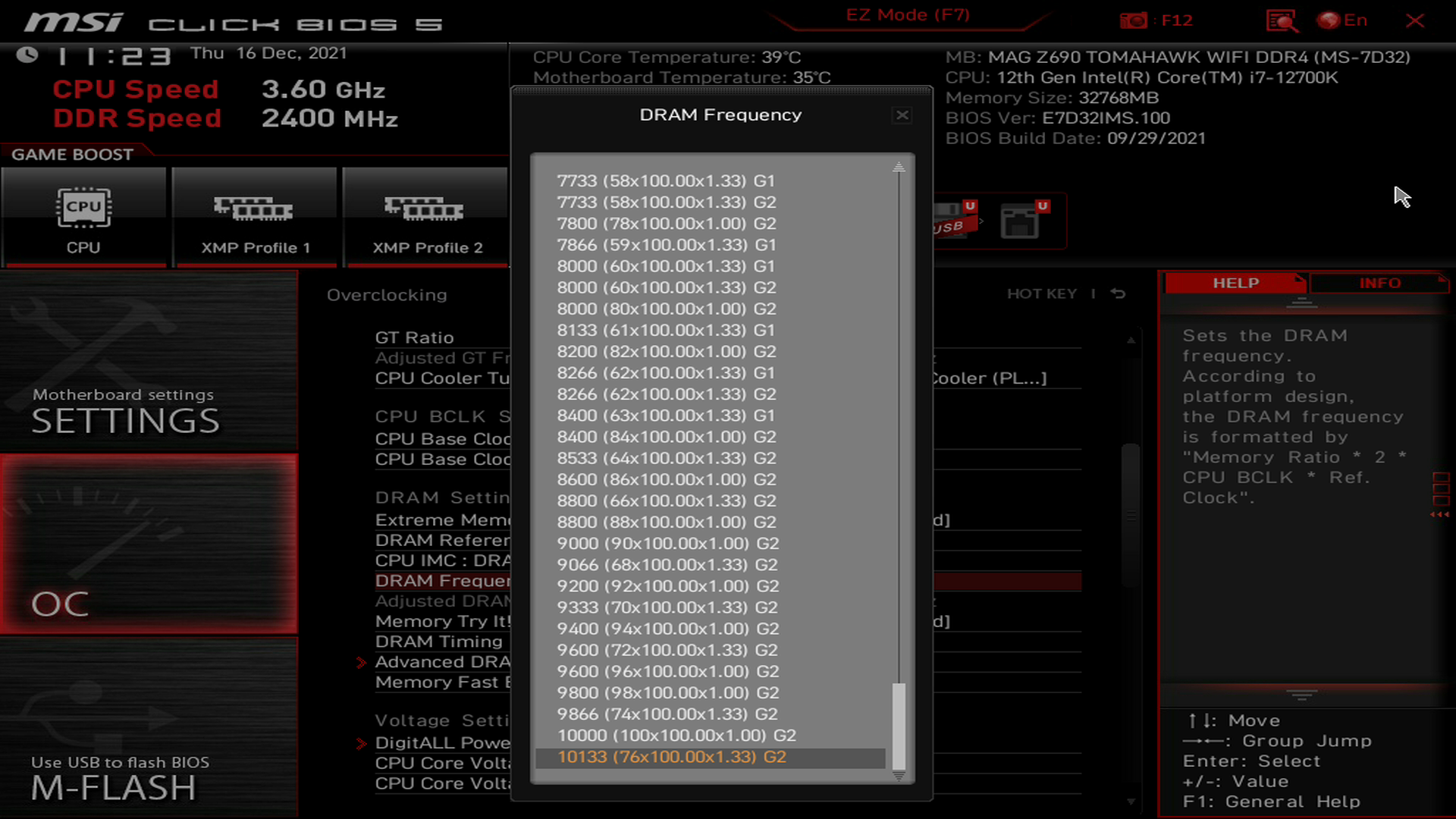Select 8200 (82x100.00x1.00) G2

click(x=666, y=351)
